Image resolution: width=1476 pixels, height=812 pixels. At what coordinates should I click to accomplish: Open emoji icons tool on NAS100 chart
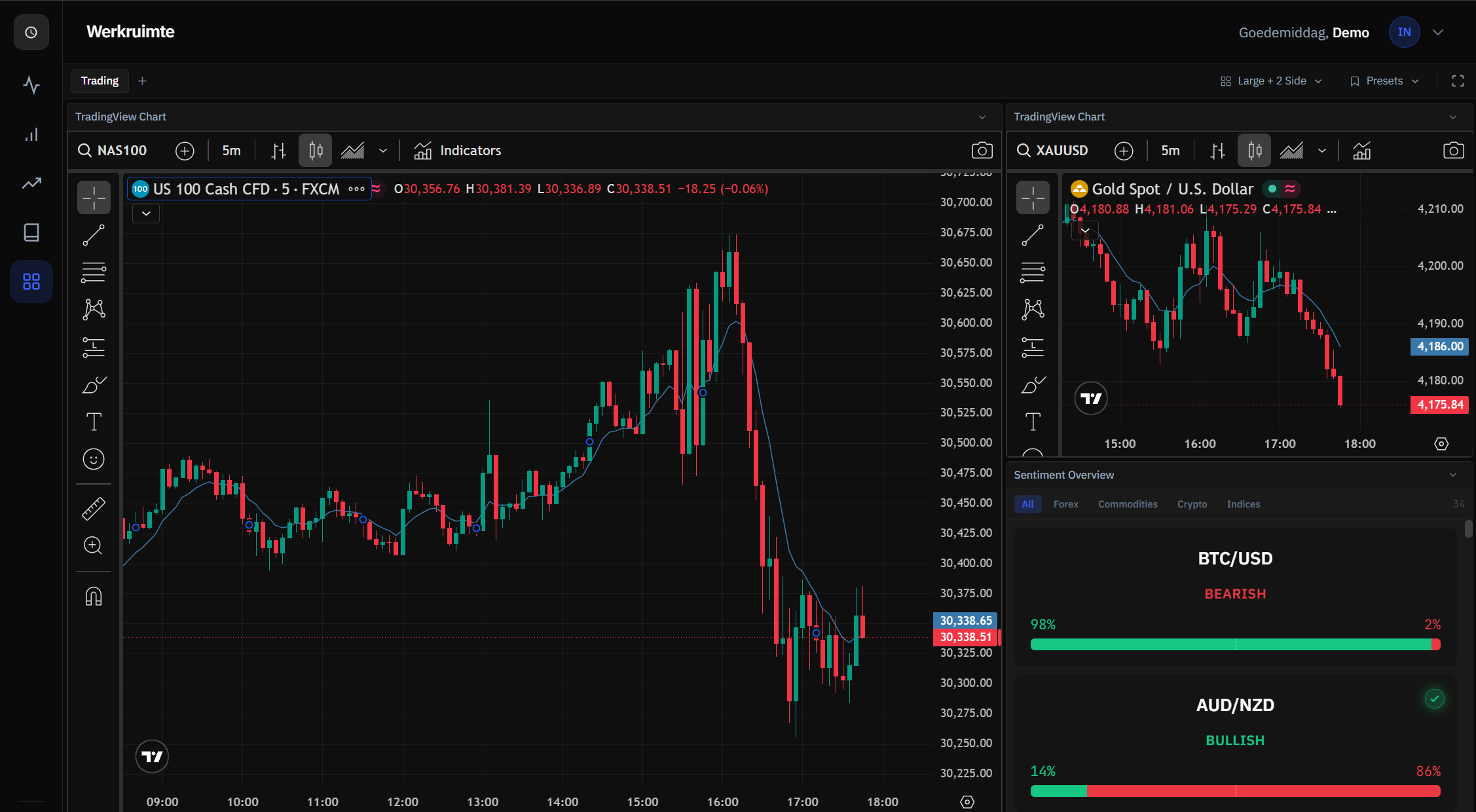click(x=94, y=459)
